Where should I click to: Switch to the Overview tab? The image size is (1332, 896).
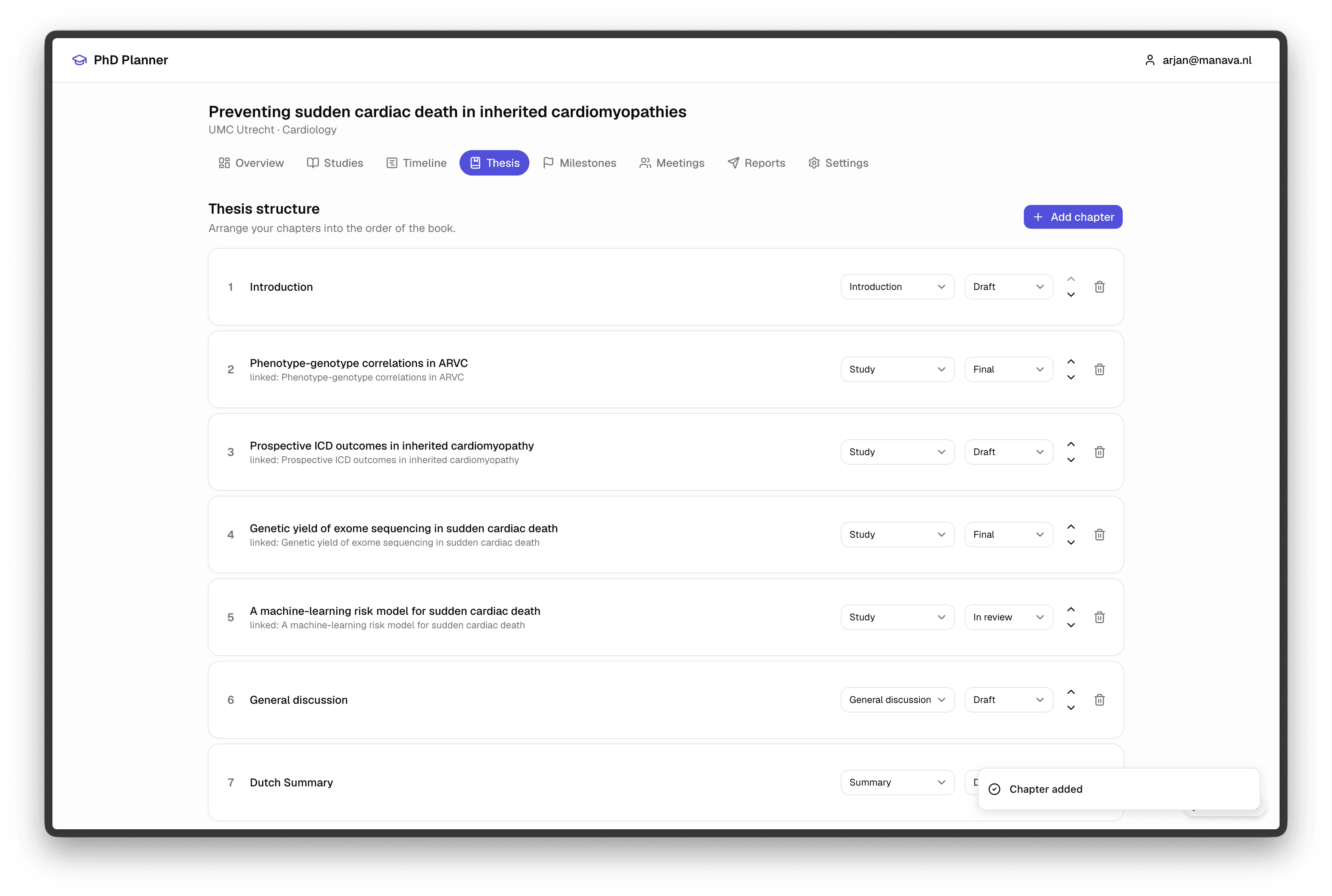click(x=251, y=163)
